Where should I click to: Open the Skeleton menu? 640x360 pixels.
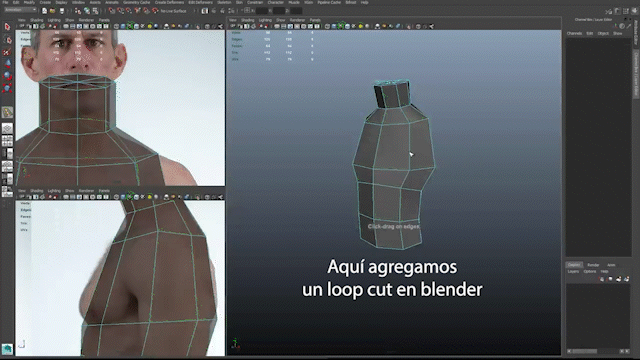coord(224,2)
